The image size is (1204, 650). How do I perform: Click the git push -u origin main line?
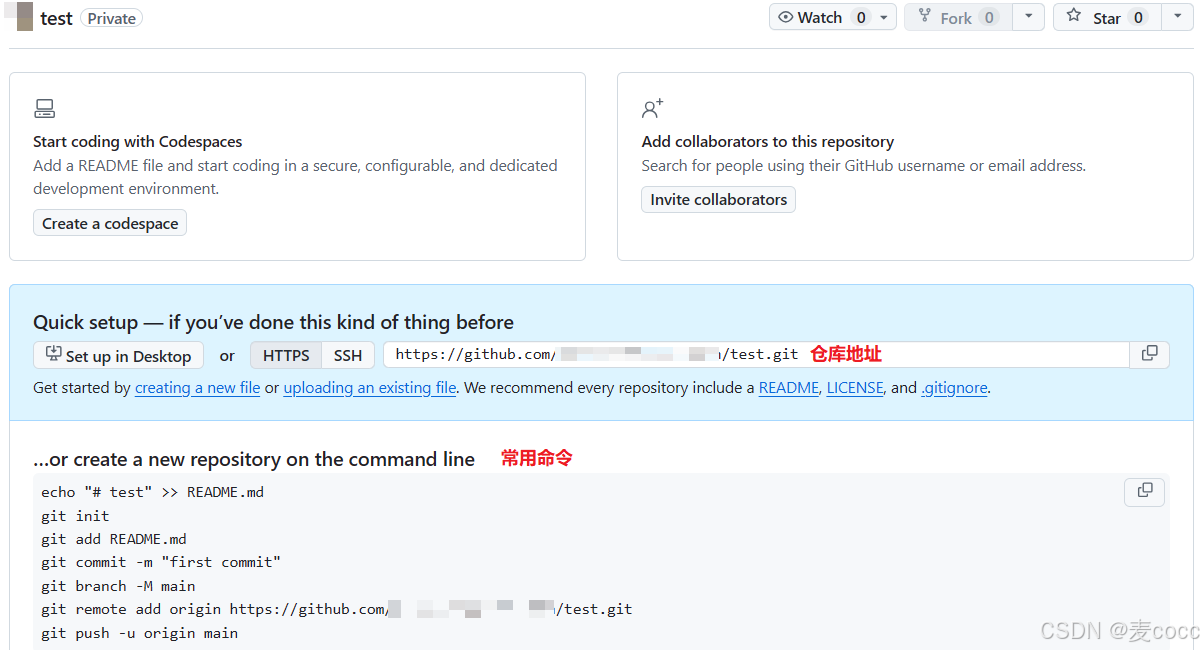139,633
